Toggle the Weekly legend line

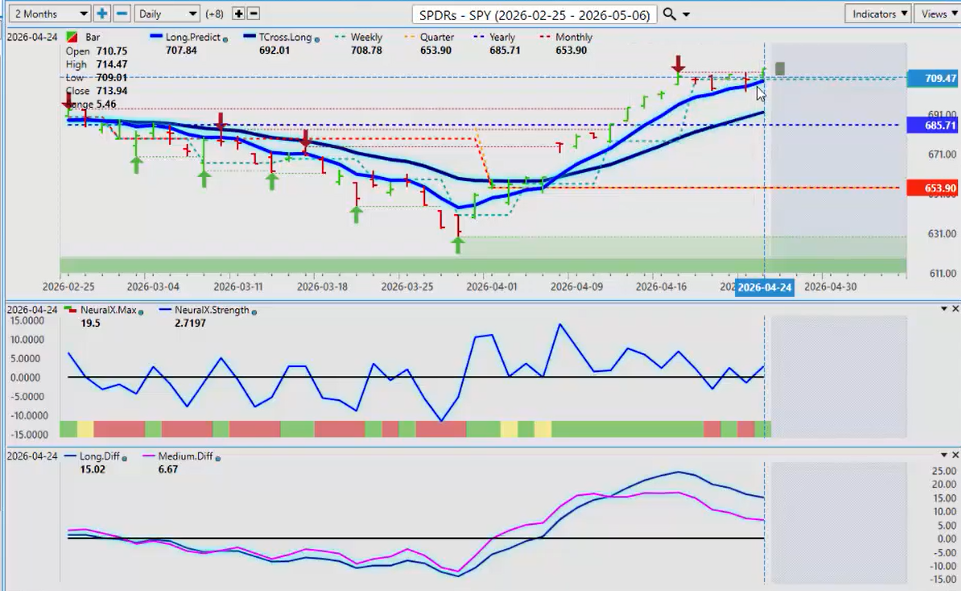tap(358, 38)
